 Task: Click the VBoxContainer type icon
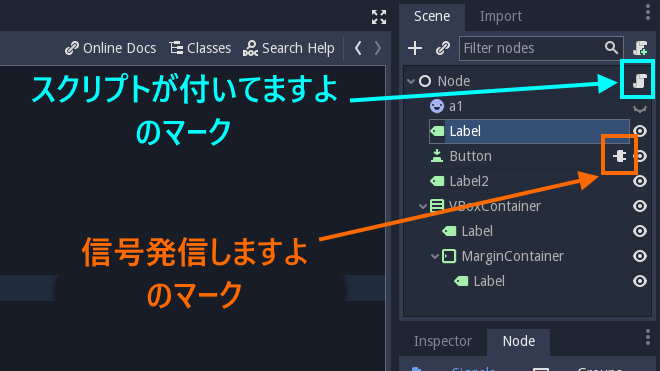[x=437, y=206]
